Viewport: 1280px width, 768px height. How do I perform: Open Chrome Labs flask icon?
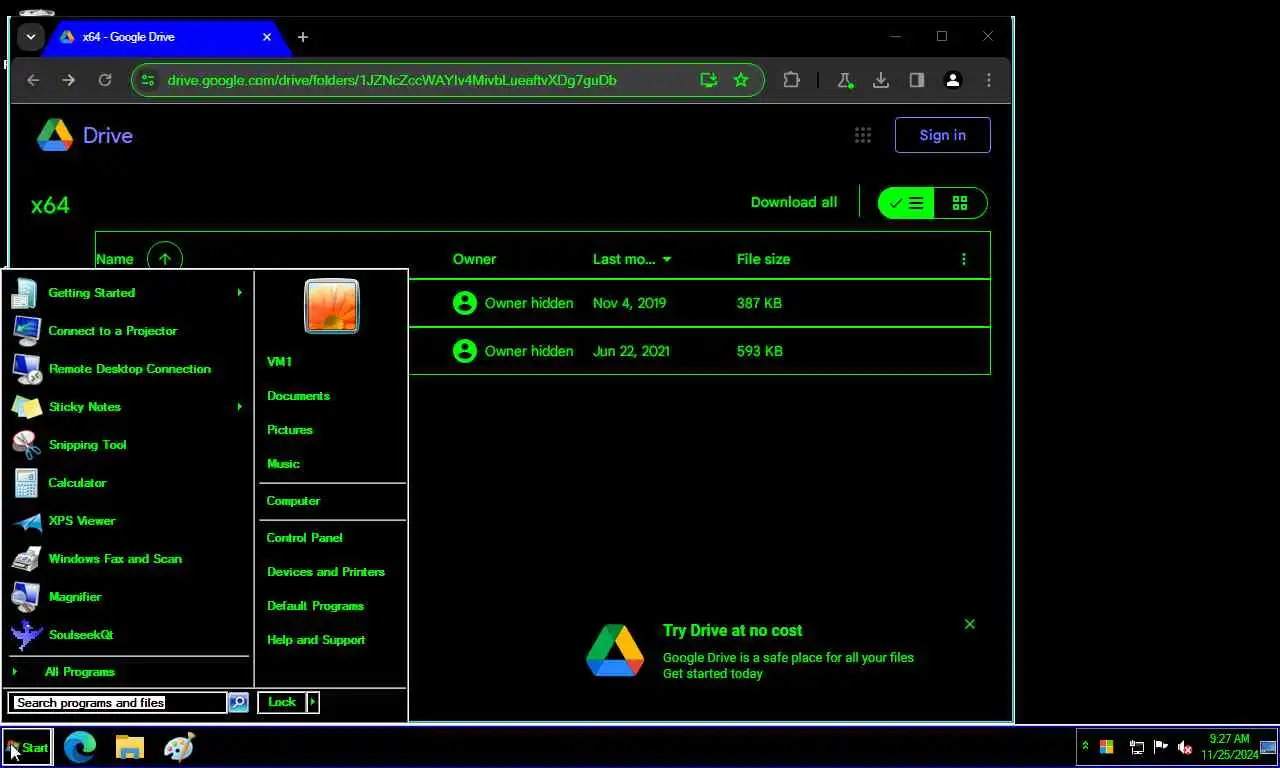(844, 80)
